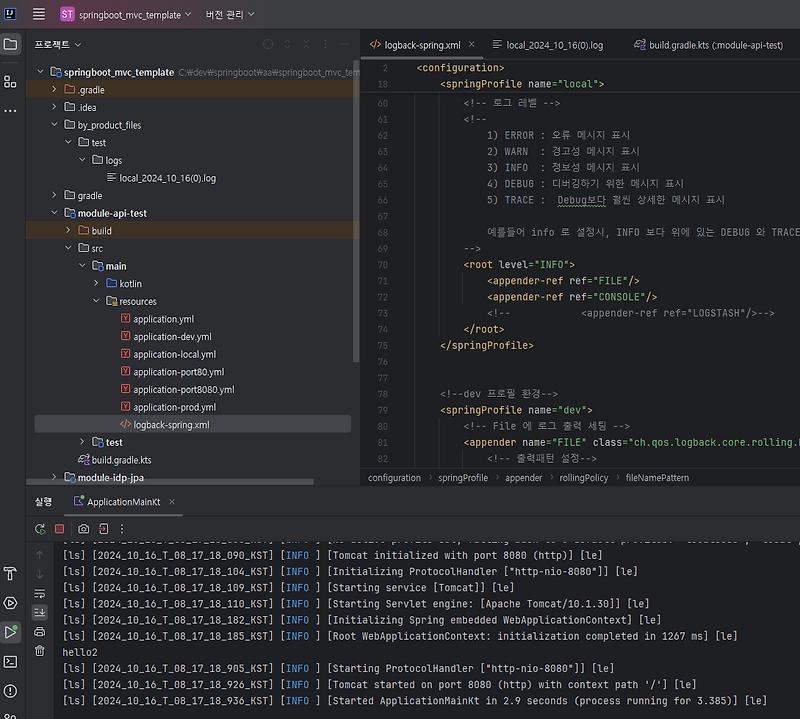Image resolution: width=800 pixels, height=719 pixels.
Task: Rerun the ApplicationMainKt application
Action: pyautogui.click(x=40, y=529)
